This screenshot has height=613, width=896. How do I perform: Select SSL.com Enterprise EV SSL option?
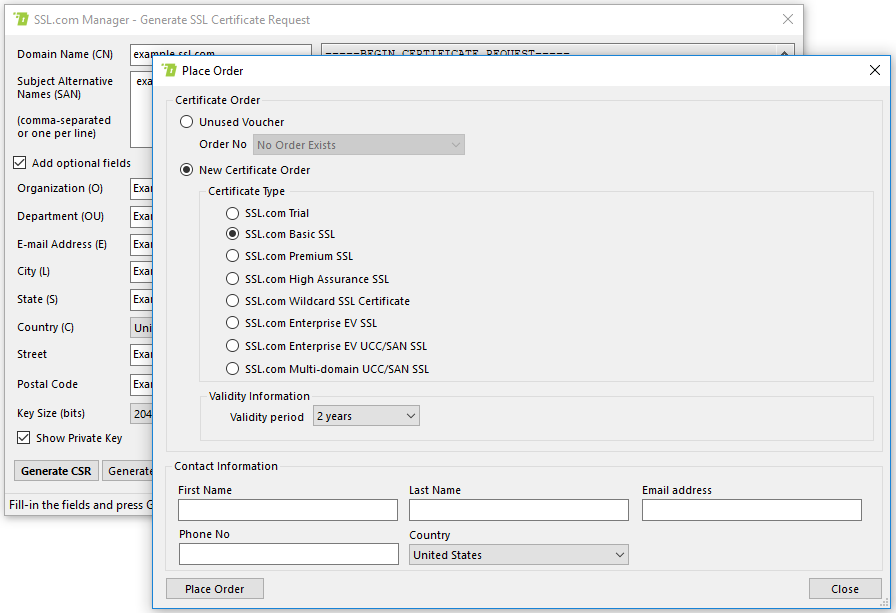point(233,324)
